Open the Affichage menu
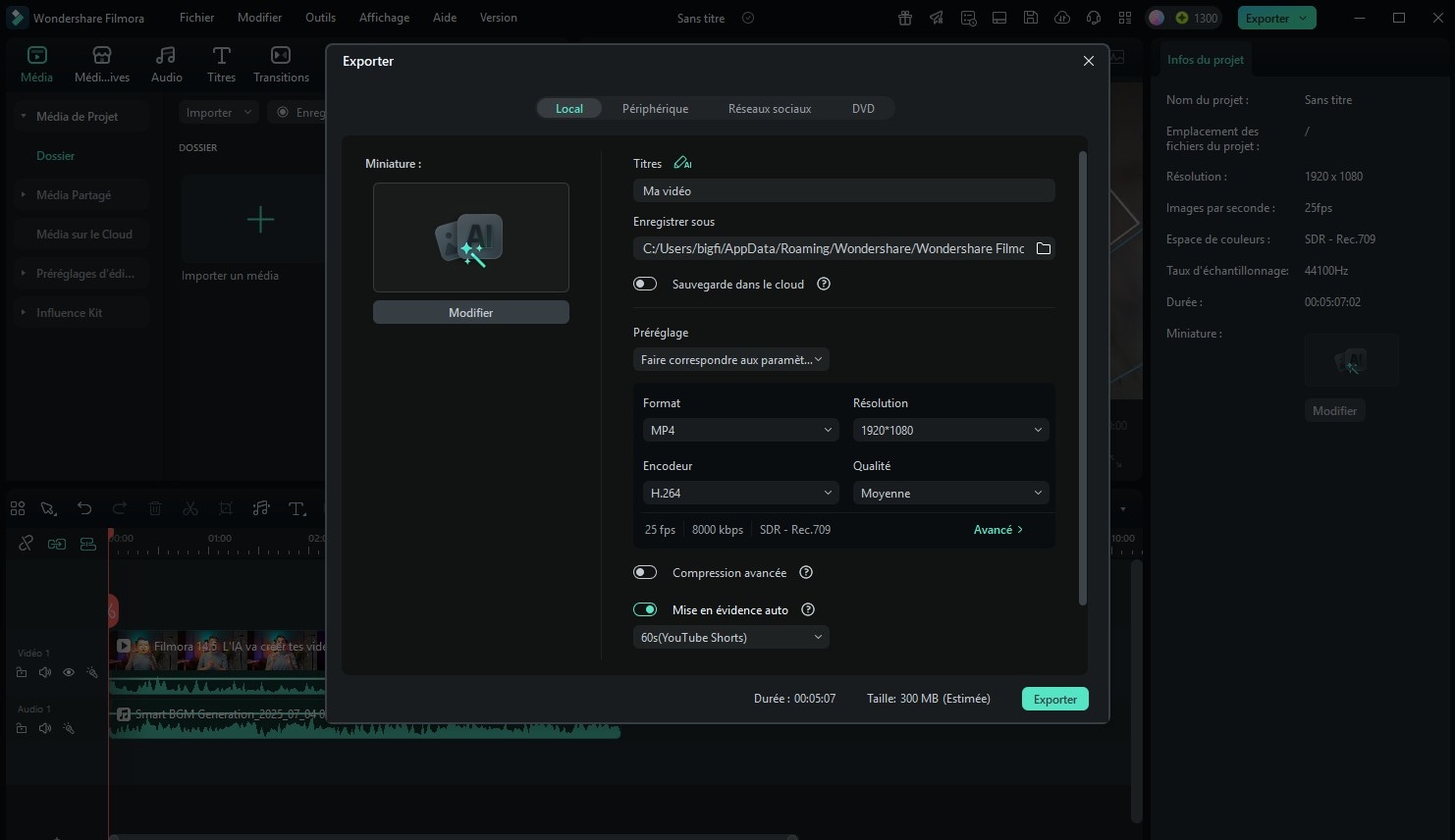 pyautogui.click(x=384, y=18)
